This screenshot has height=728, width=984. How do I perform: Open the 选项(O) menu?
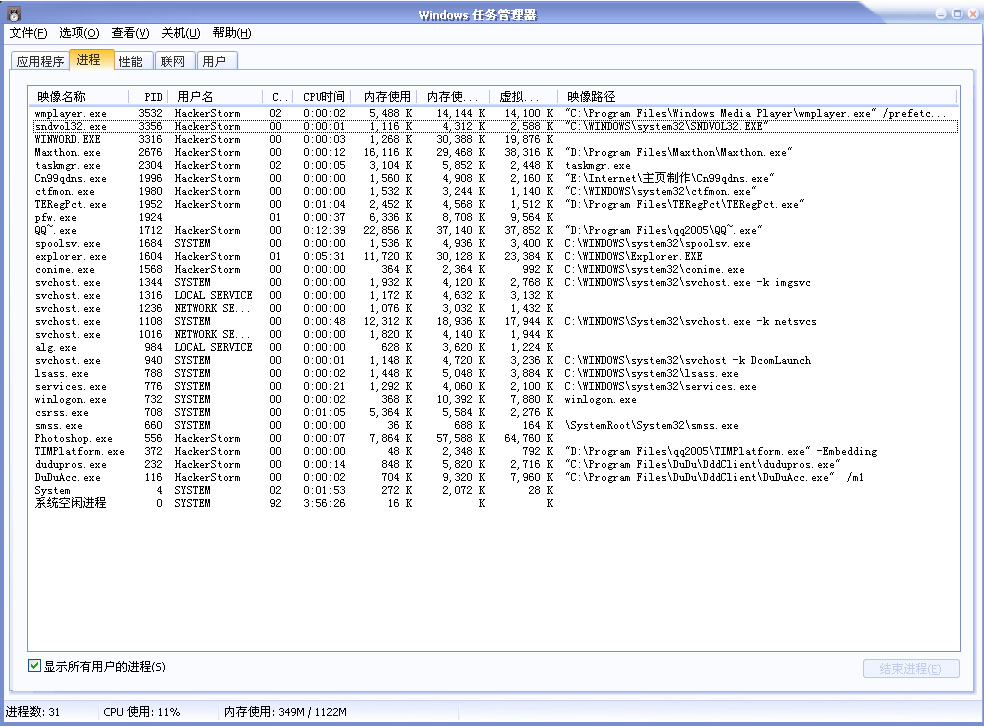(x=79, y=33)
